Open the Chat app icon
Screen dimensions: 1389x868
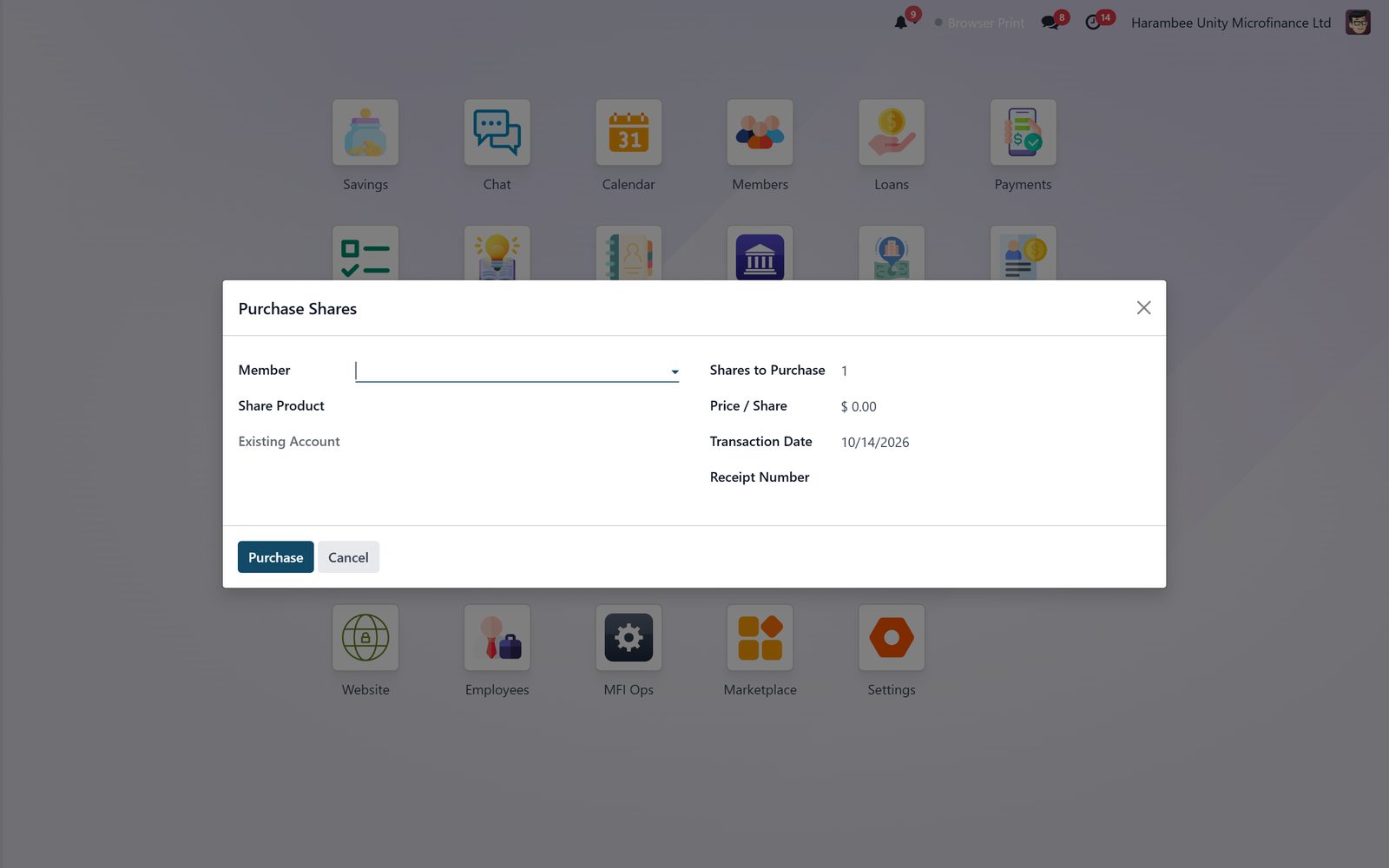(497, 132)
